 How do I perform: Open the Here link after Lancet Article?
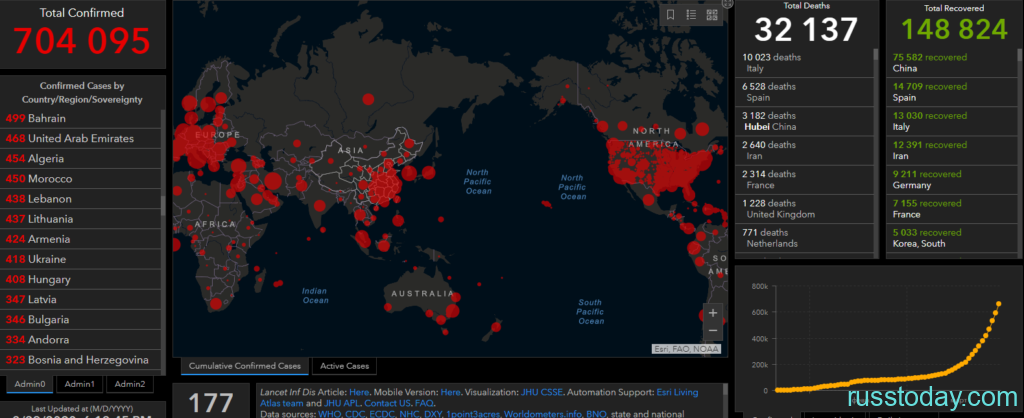(359, 393)
